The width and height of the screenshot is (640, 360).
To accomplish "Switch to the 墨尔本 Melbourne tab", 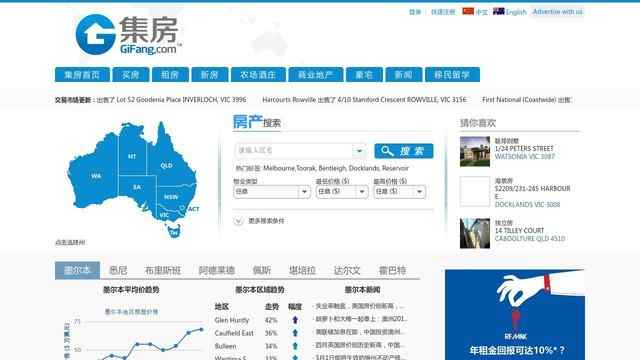I will pos(77,270).
